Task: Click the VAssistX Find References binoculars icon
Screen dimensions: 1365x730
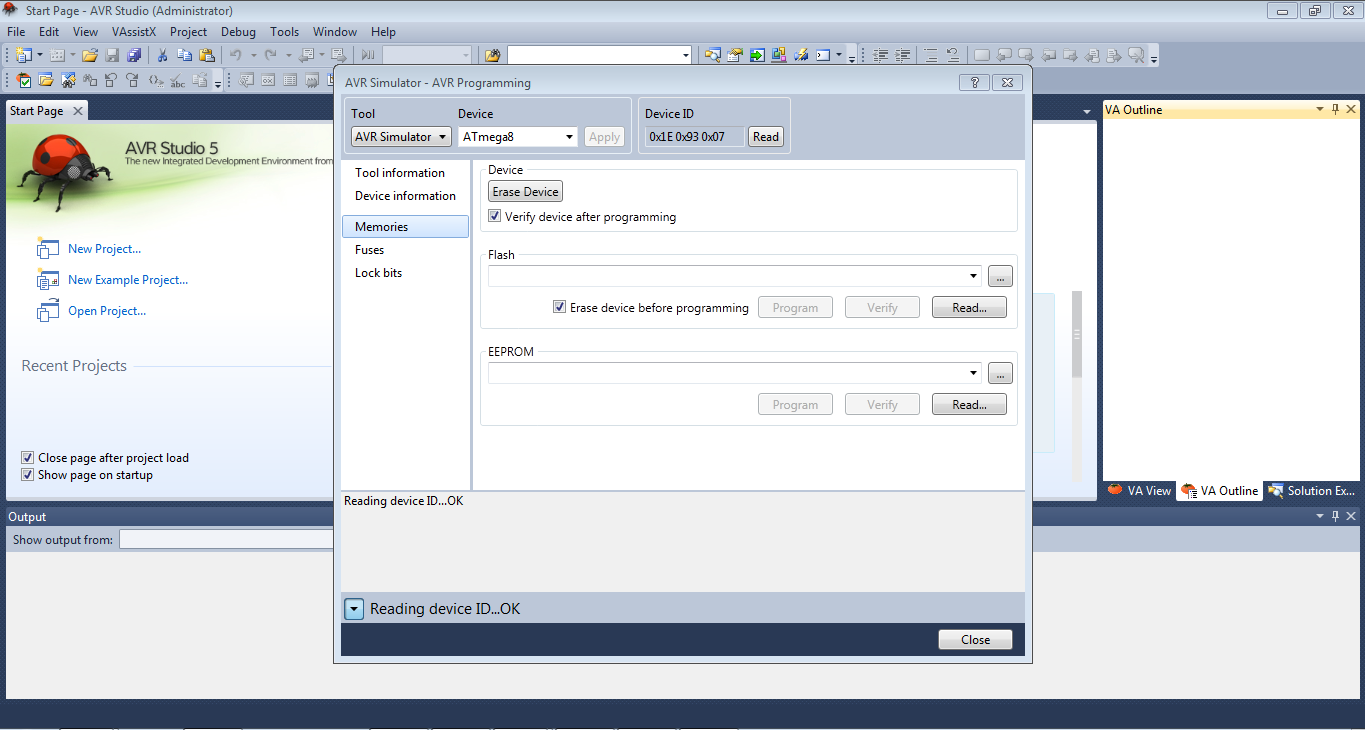Action: [x=89, y=80]
